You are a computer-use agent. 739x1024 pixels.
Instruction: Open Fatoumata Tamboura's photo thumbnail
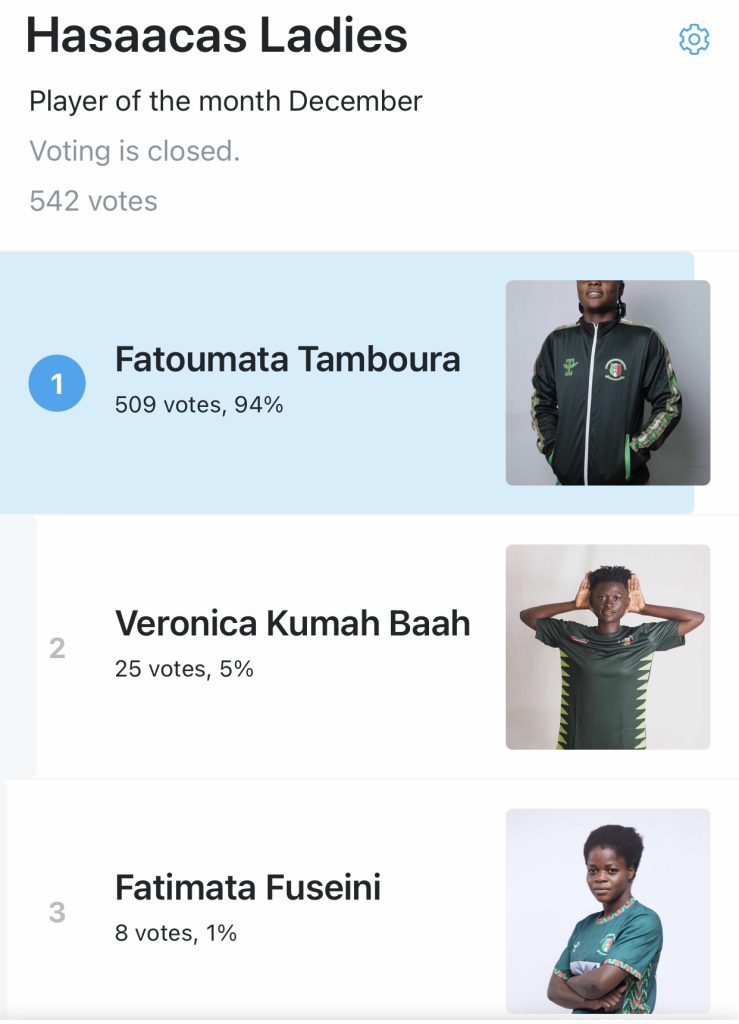click(x=608, y=383)
